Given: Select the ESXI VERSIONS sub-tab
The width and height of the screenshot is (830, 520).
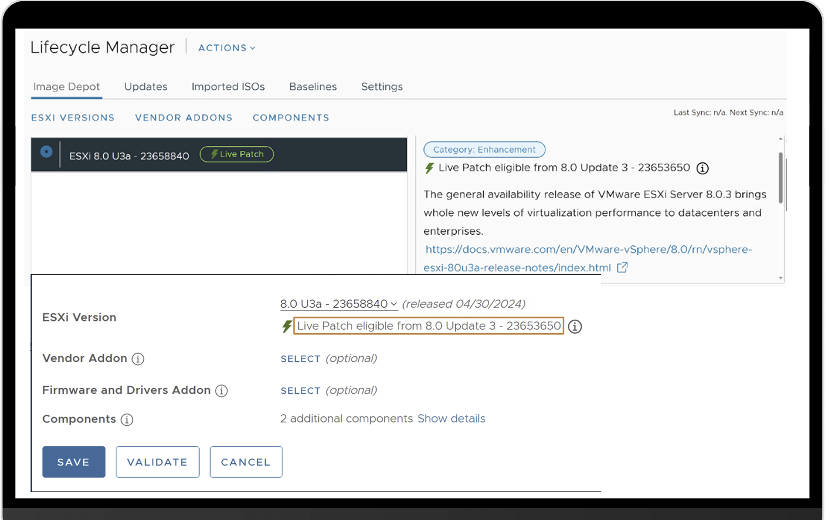Looking at the screenshot, I should 73,118.
